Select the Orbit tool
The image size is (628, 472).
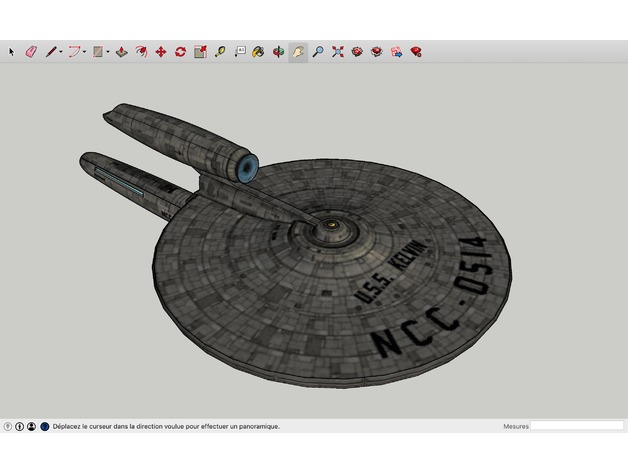pos(278,52)
